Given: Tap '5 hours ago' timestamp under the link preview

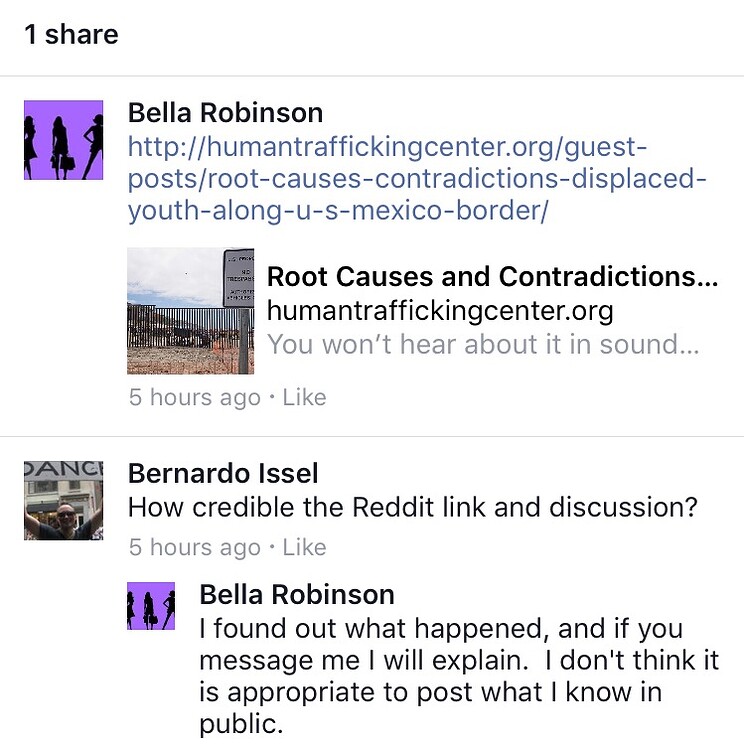Looking at the screenshot, I should coord(194,397).
